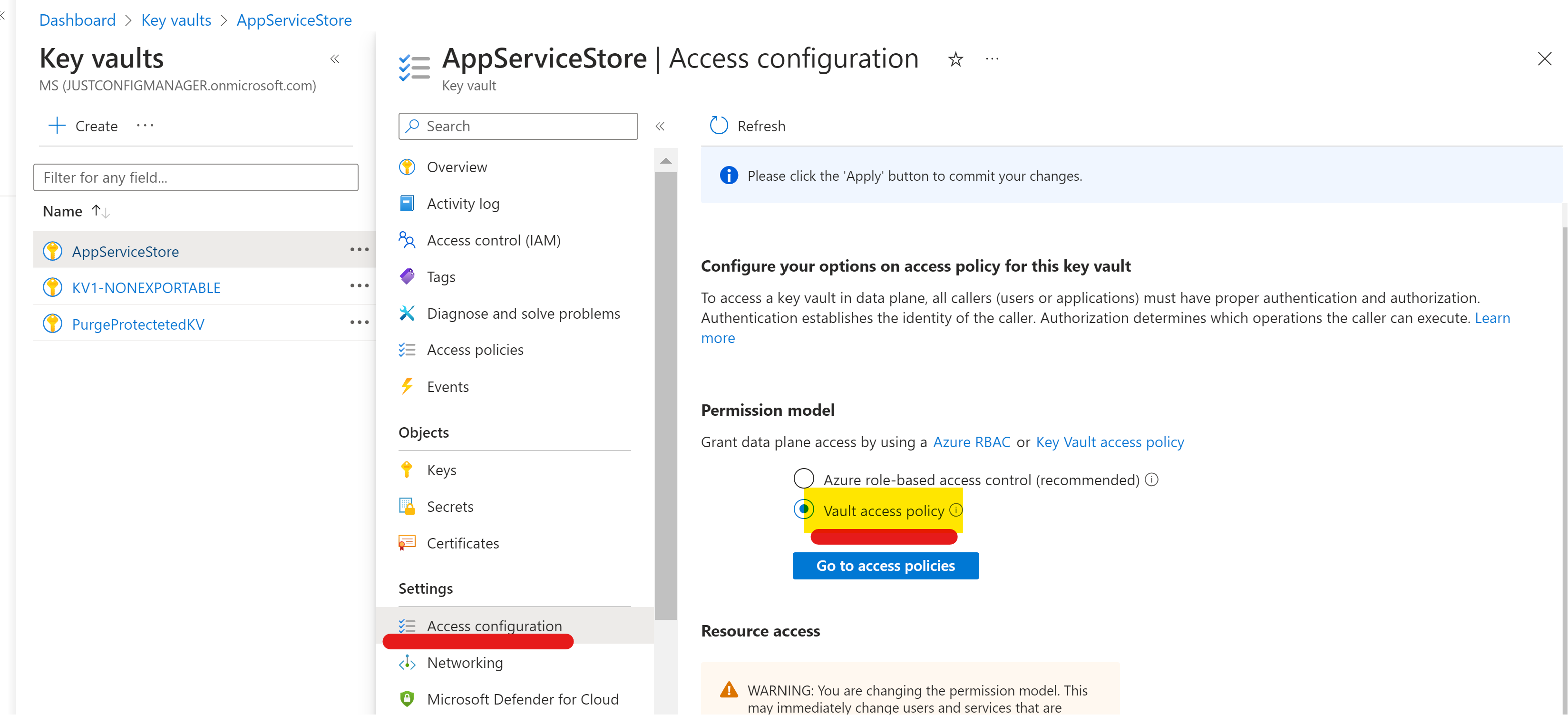Click the resource menu vertical scrollbar thumb
The image size is (1568, 715).
click(666, 396)
